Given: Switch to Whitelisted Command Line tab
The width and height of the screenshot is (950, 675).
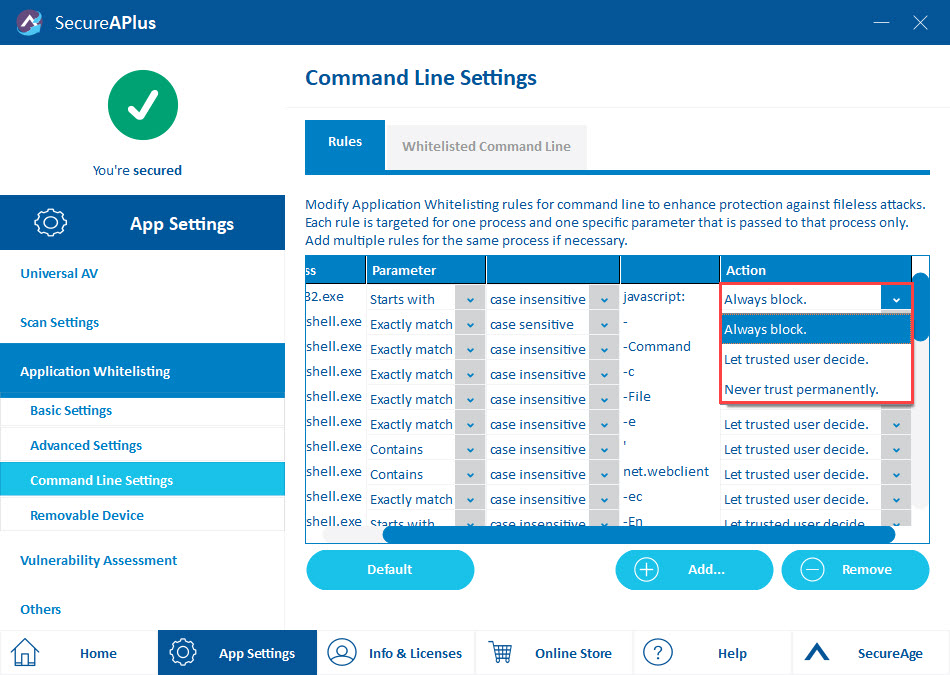Looking at the screenshot, I should tap(486, 146).
